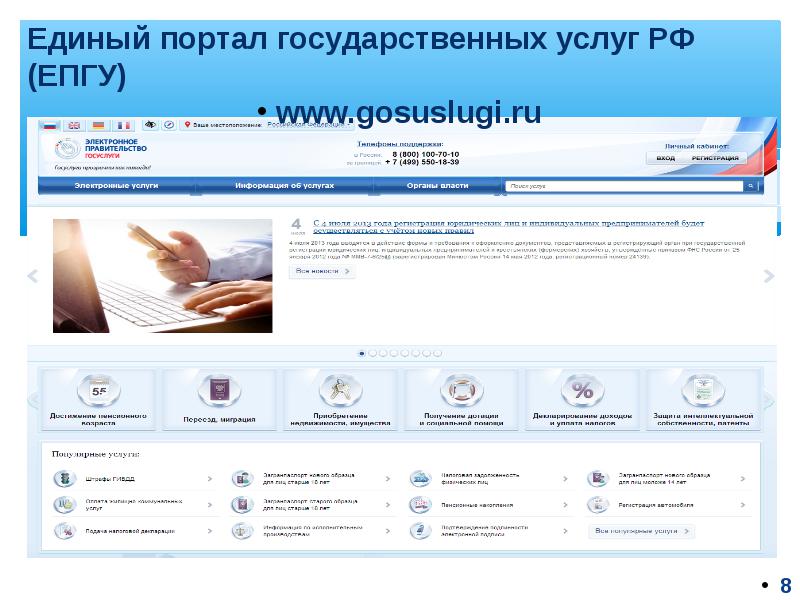Image resolution: width=800 pixels, height=600 pixels.
Task: Expand the Штрафы ГИБДД service arrow
Action: coord(209,479)
